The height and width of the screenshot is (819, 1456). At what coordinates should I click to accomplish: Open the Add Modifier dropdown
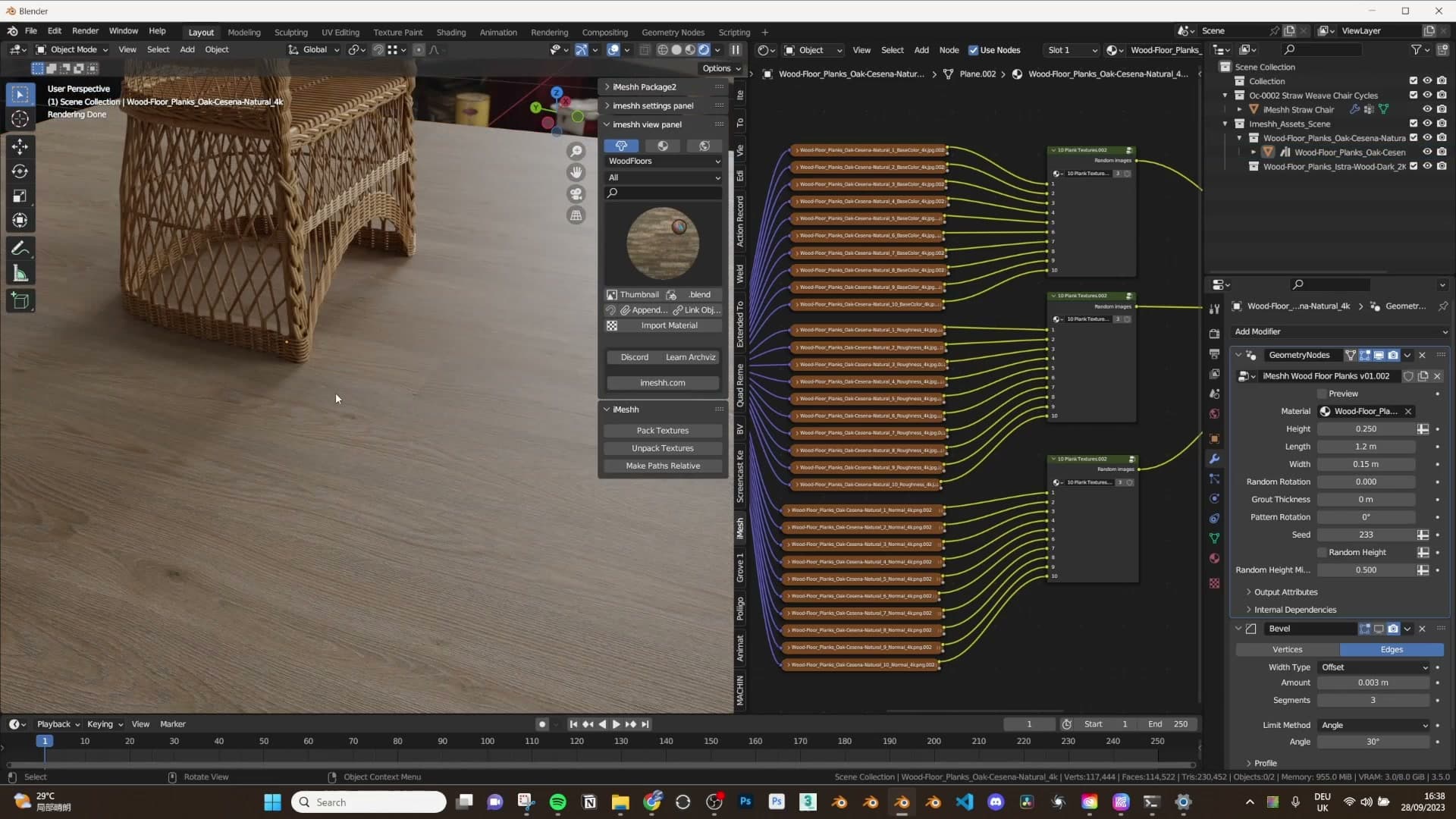pos(1340,331)
